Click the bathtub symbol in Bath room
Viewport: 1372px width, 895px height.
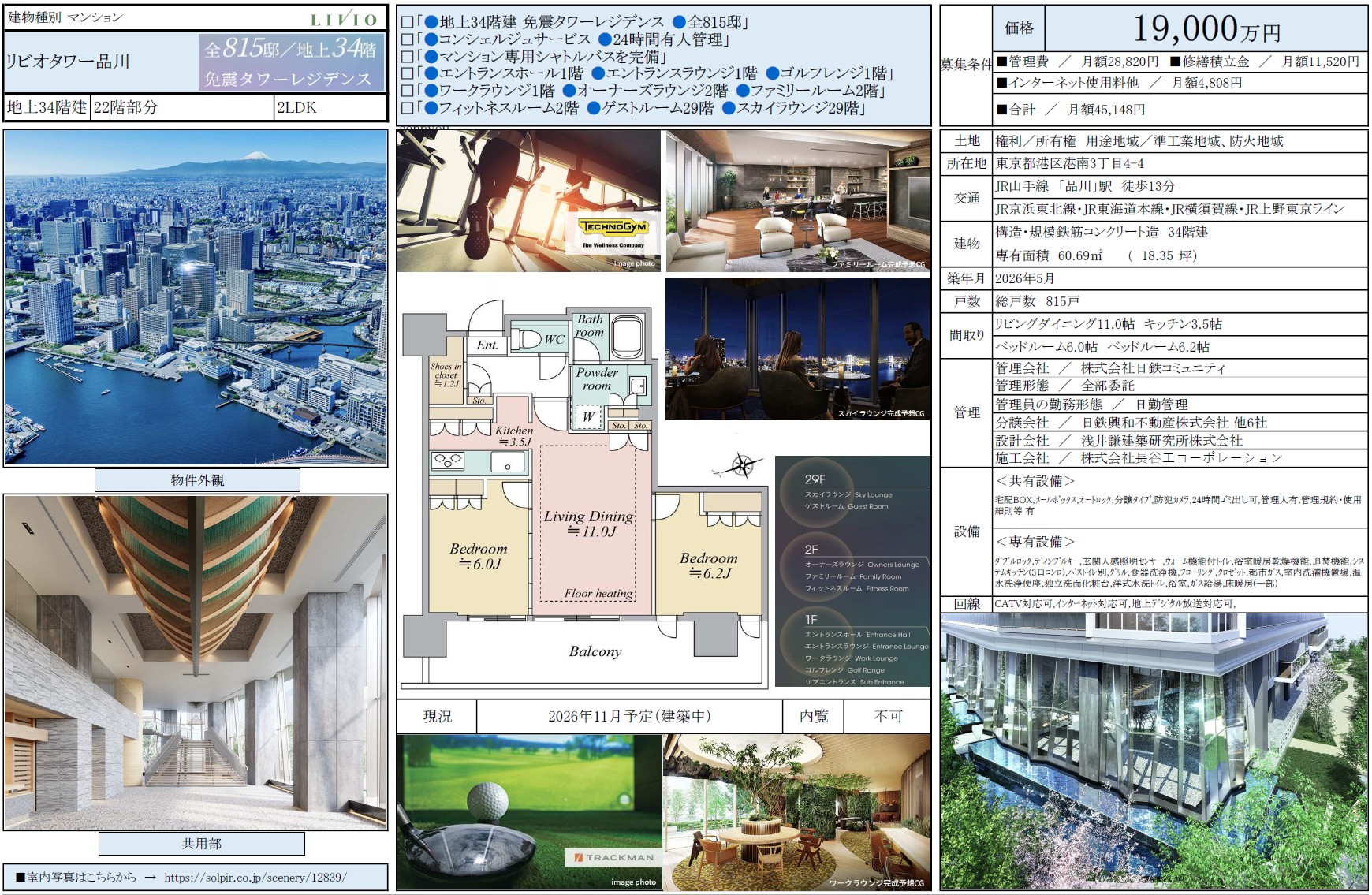[628, 336]
